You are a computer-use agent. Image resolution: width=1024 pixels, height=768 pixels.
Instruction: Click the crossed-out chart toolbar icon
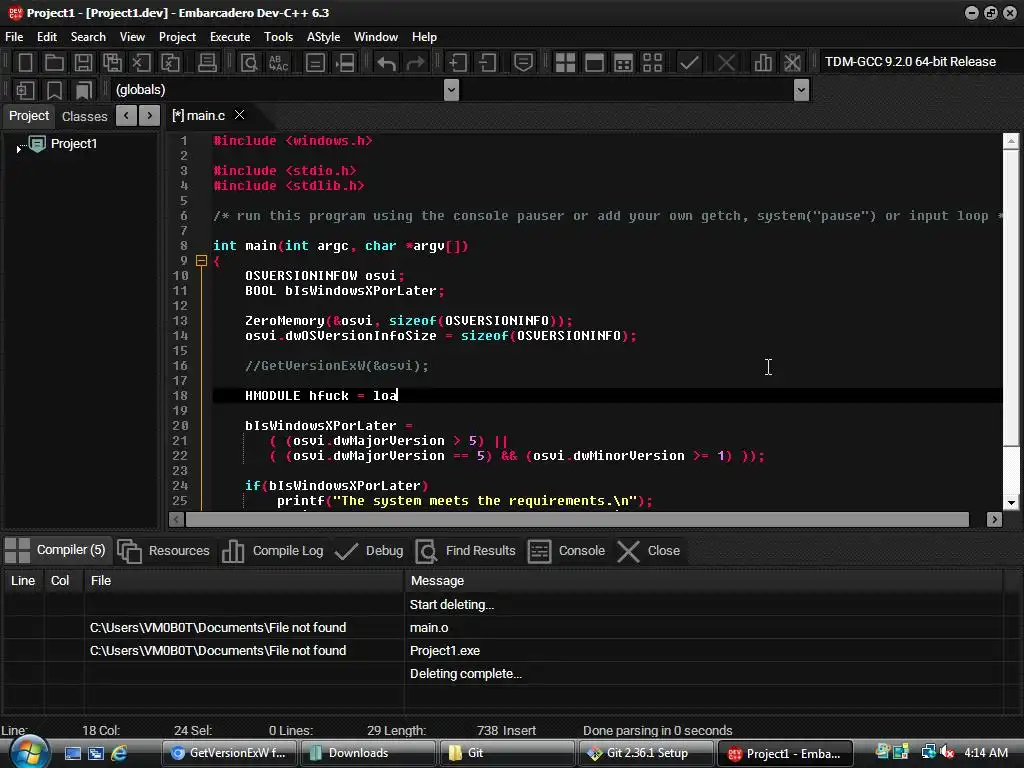792,63
